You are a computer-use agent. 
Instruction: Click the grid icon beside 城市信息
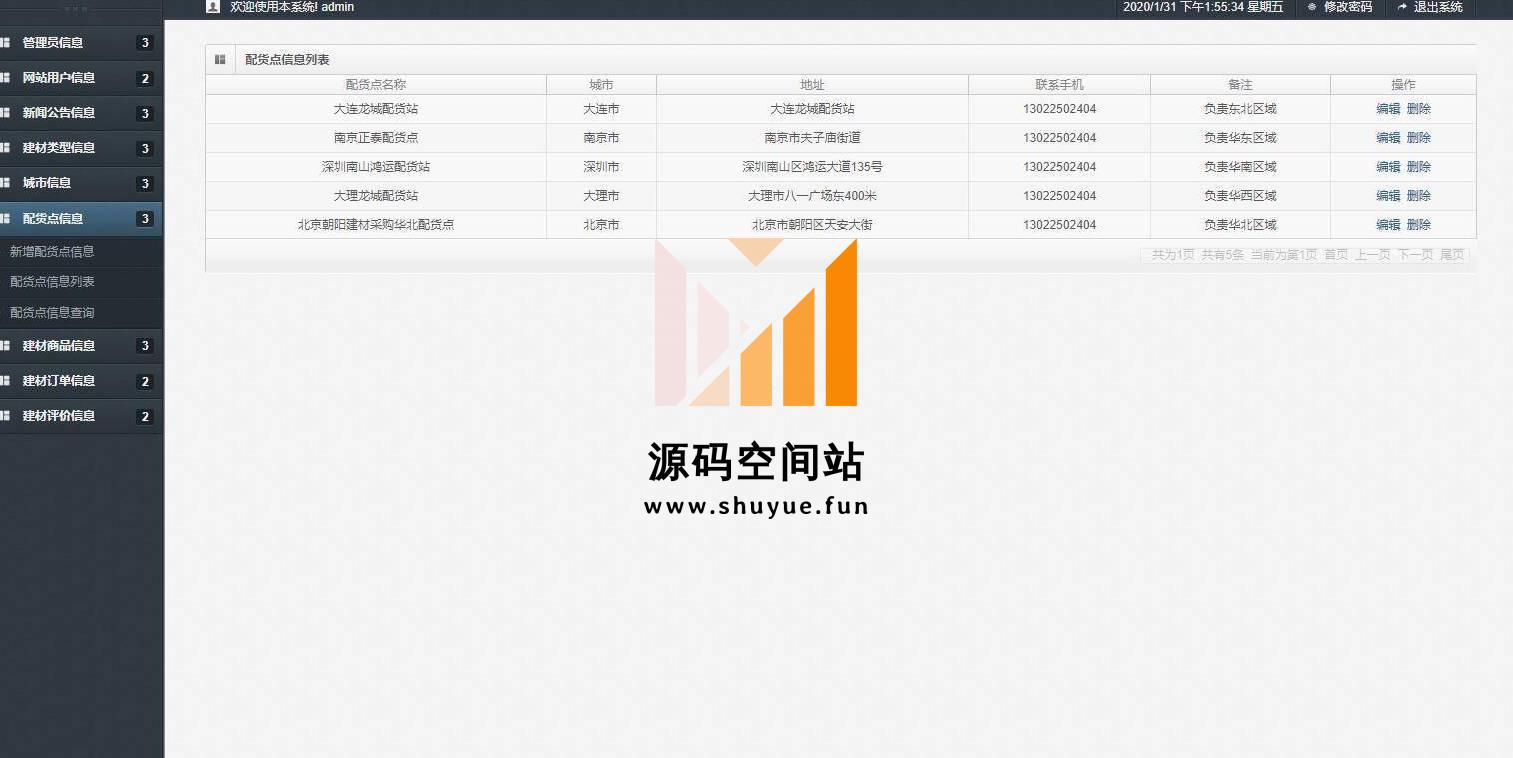coord(5,183)
